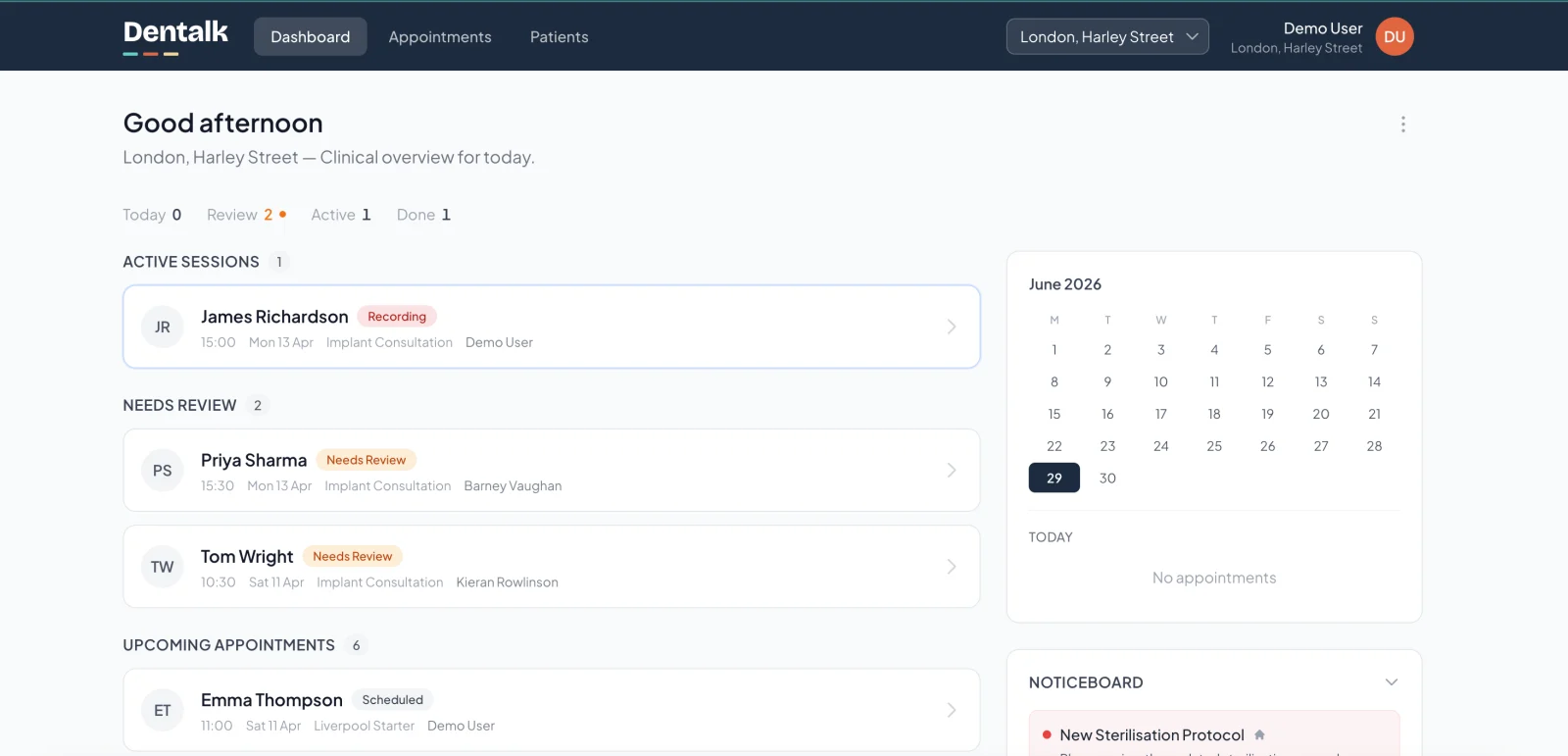Click the pin icon beside New Sterilisation Protocol
The image size is (1568, 756).
(1259, 734)
